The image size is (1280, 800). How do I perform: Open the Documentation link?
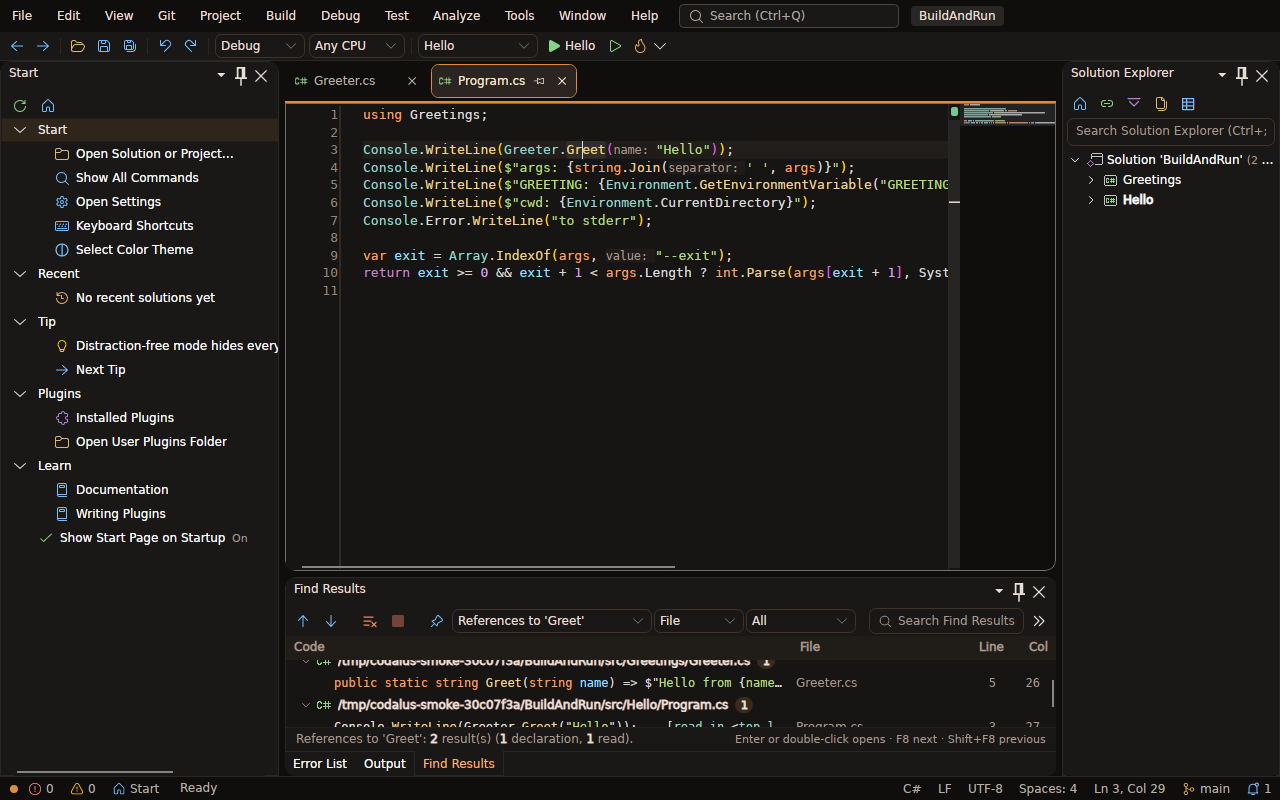coord(122,490)
